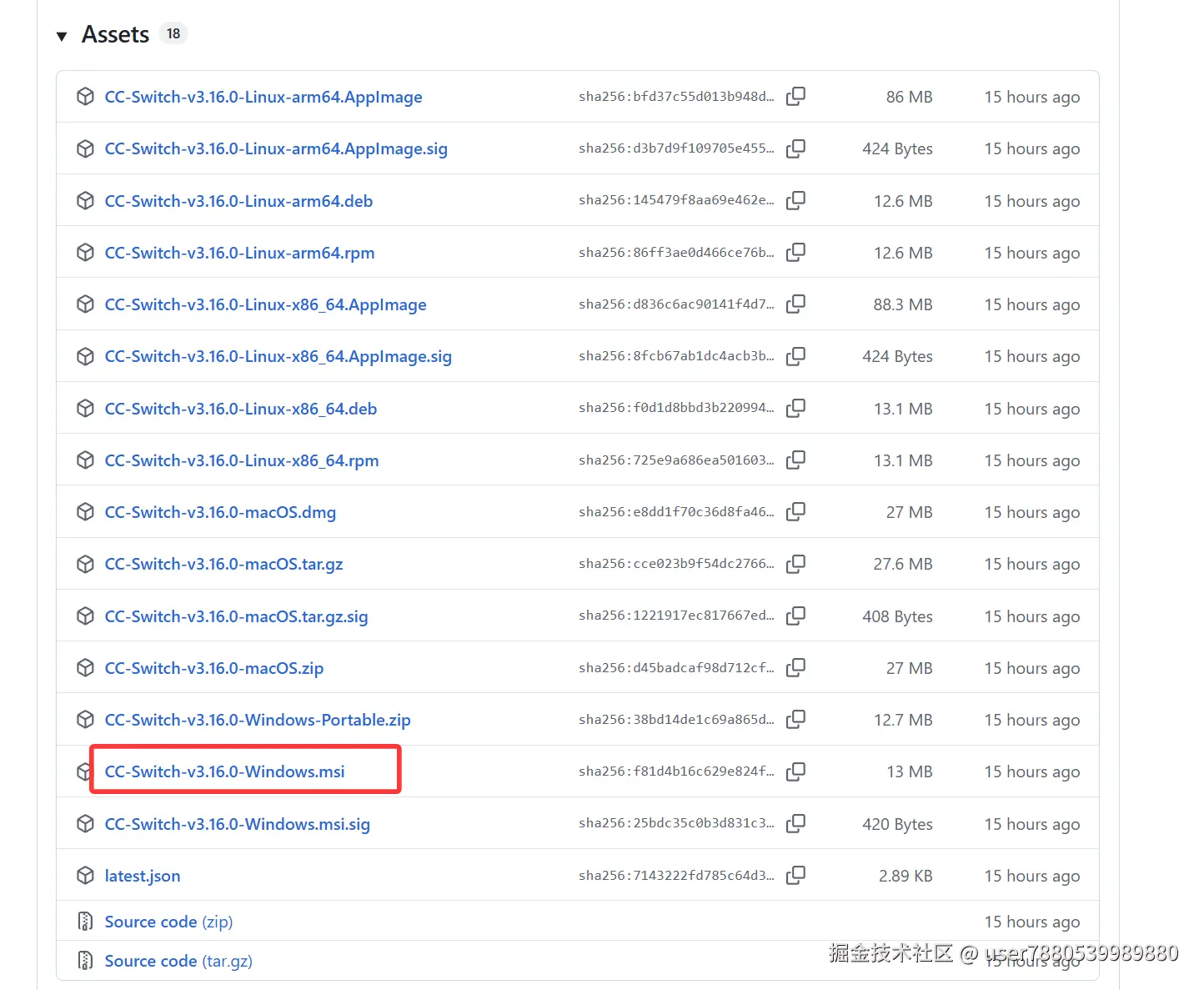Viewport: 1204px width, 990px height.
Task: Copy SHA256 of Linux-x86_64.AppImage.sig
Action: pos(796,356)
